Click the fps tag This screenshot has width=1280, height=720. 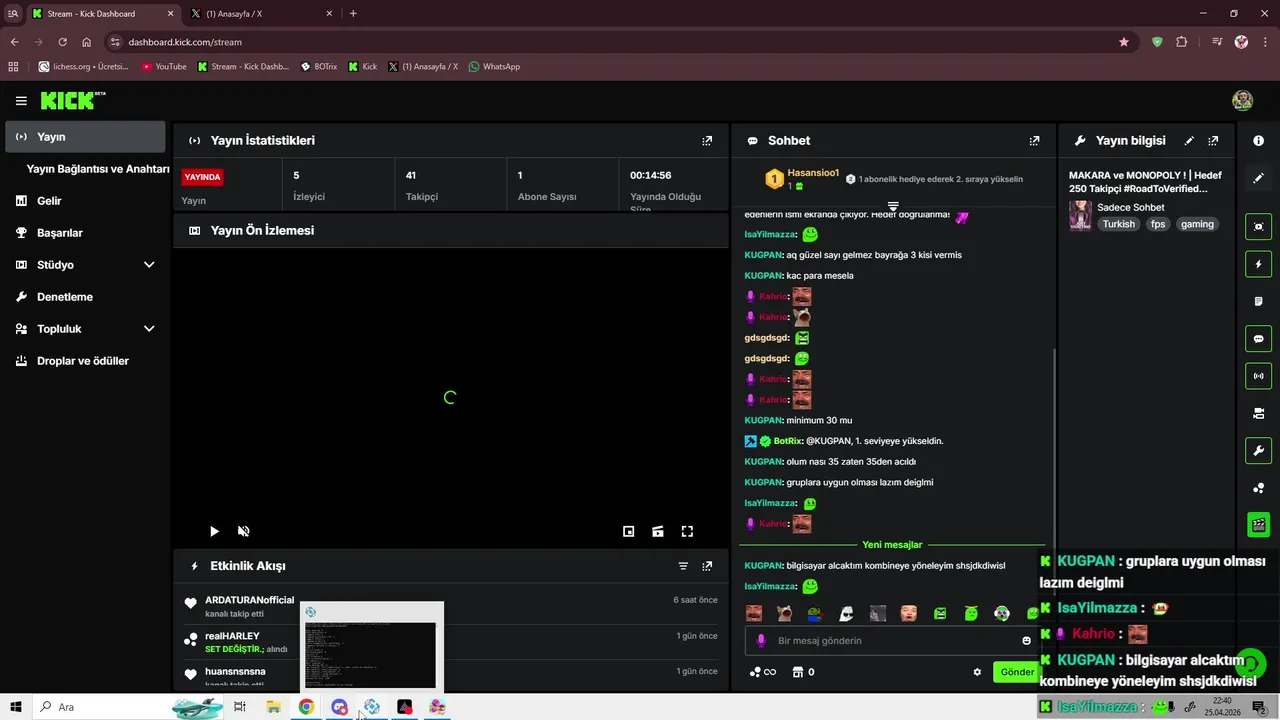tap(1158, 225)
